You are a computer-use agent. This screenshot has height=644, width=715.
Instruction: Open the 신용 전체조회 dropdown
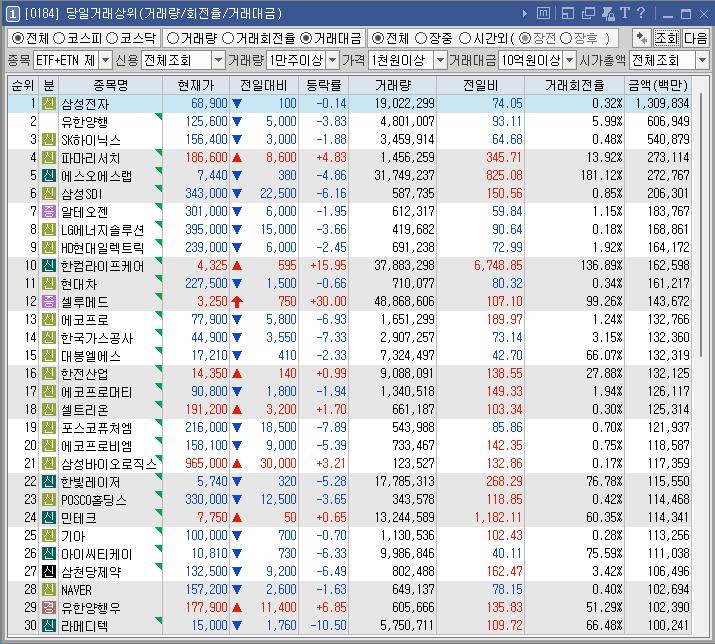coord(218,60)
